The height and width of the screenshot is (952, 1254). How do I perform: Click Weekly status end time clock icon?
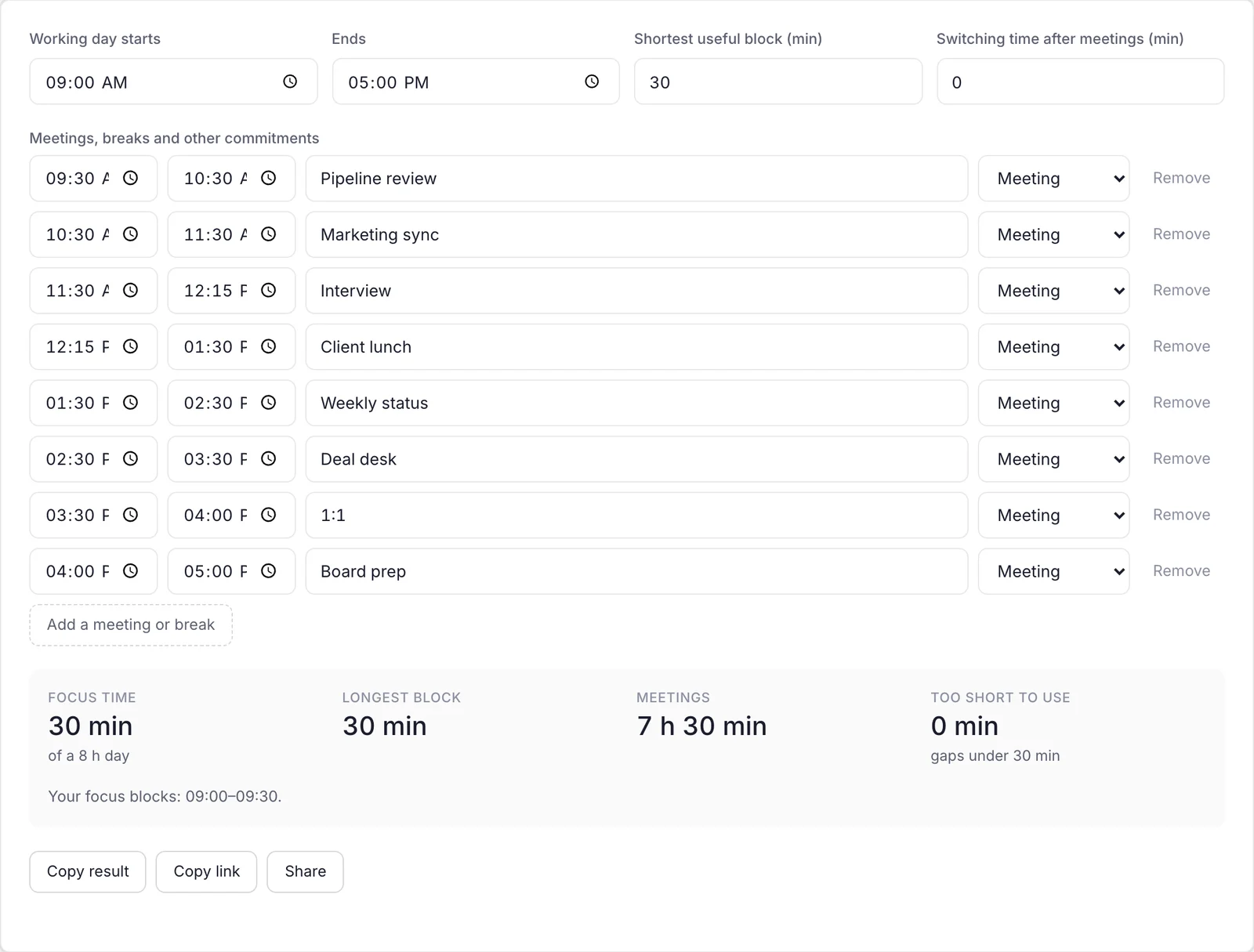point(269,403)
